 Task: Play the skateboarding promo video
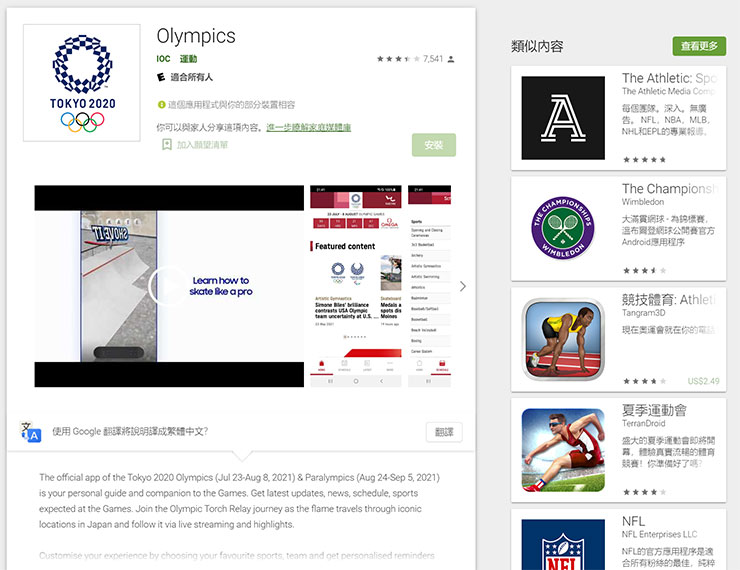(168, 286)
